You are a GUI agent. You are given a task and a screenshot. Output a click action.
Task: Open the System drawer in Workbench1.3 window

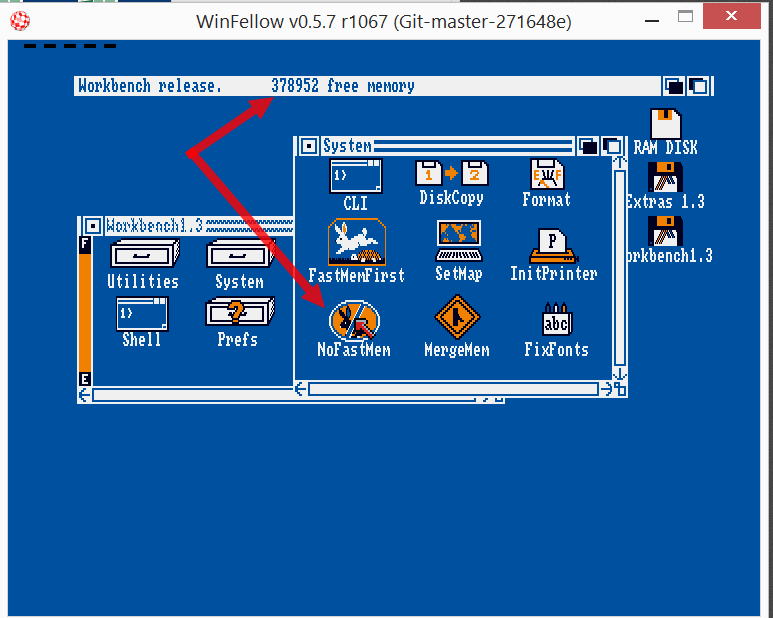tap(240, 253)
